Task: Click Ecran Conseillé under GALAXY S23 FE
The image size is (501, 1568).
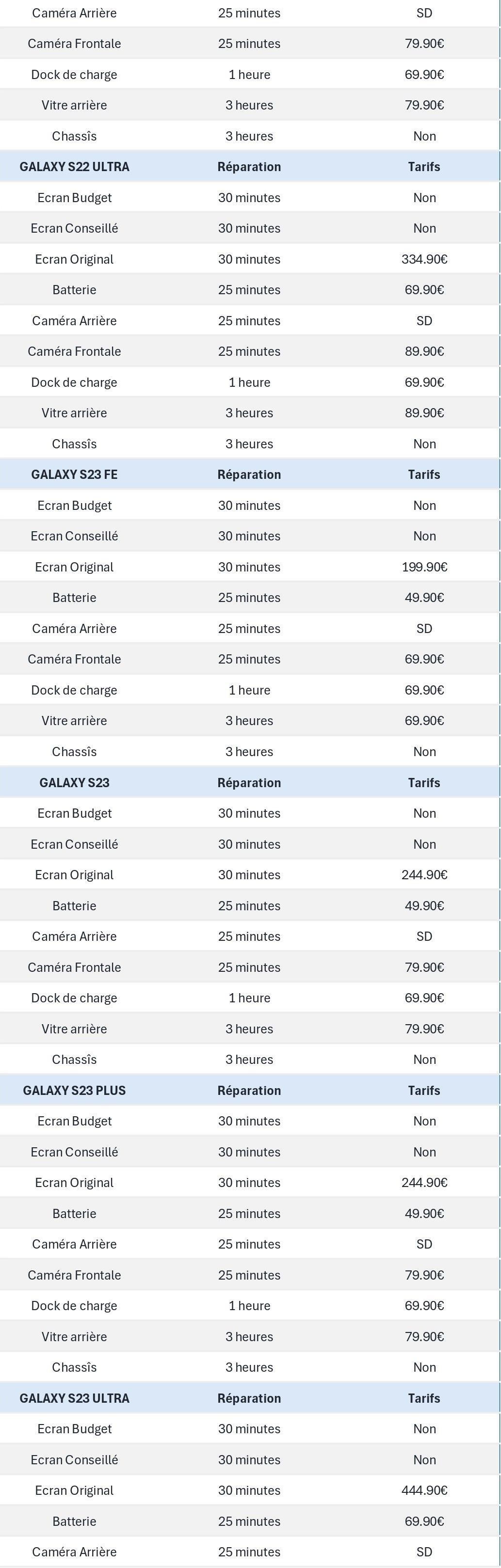Action: pyautogui.click(x=74, y=536)
